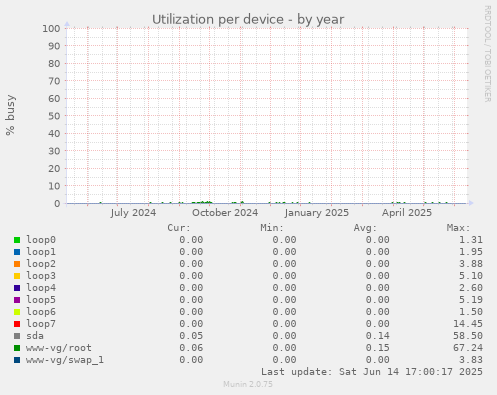Click the www-vg/swap_1 max value 3.83
Viewport: 497px width, 395px height.
click(x=471, y=360)
